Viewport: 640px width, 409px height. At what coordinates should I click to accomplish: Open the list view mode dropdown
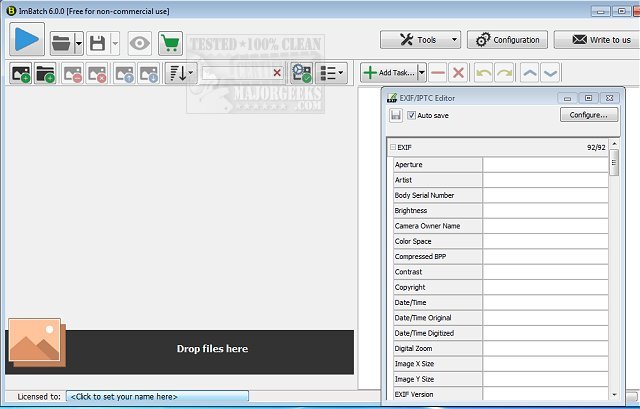pyautogui.click(x=331, y=73)
